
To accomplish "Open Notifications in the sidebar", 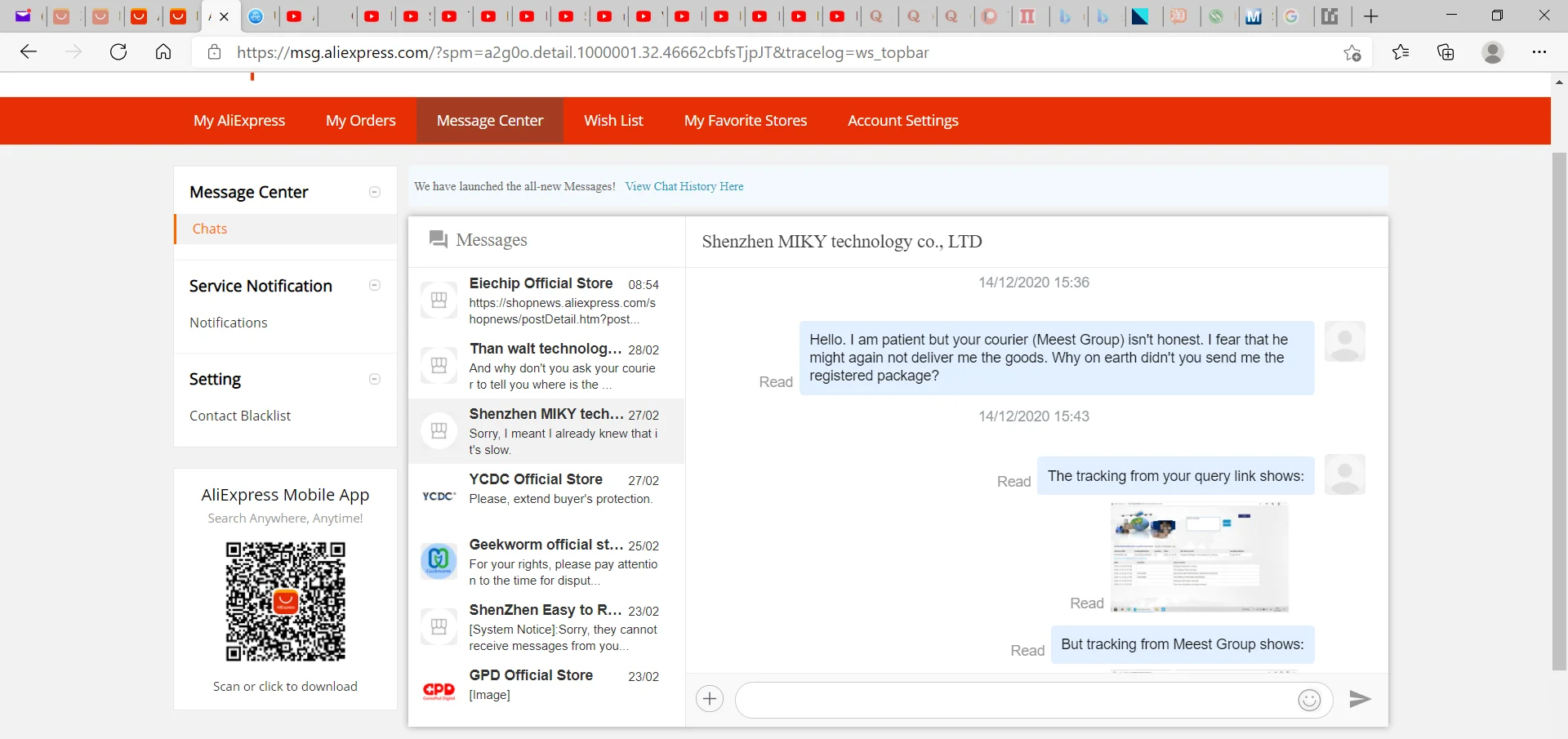I will coord(229,323).
